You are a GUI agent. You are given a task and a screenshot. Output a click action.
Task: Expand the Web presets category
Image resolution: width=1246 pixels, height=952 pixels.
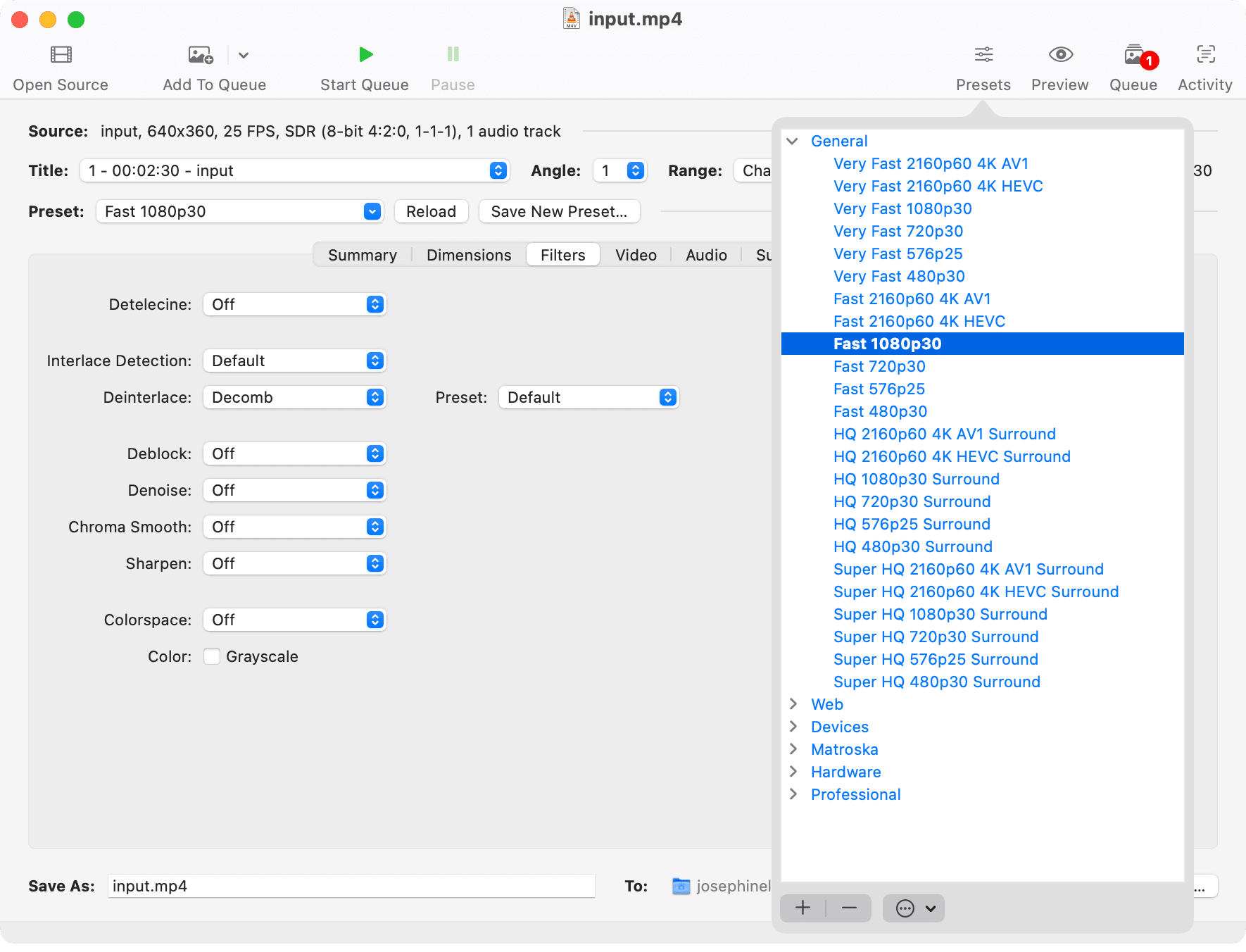pyautogui.click(x=793, y=704)
